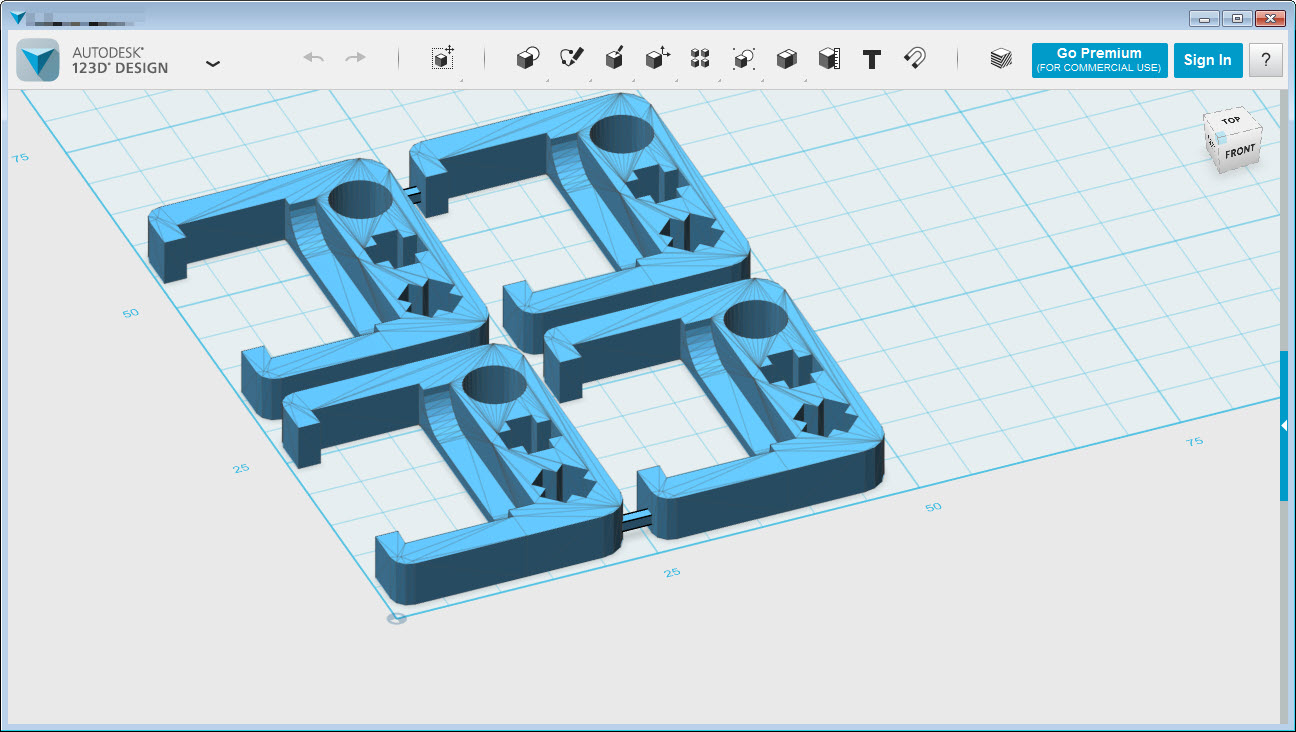
Task: Open the Transform tool
Action: (x=443, y=58)
